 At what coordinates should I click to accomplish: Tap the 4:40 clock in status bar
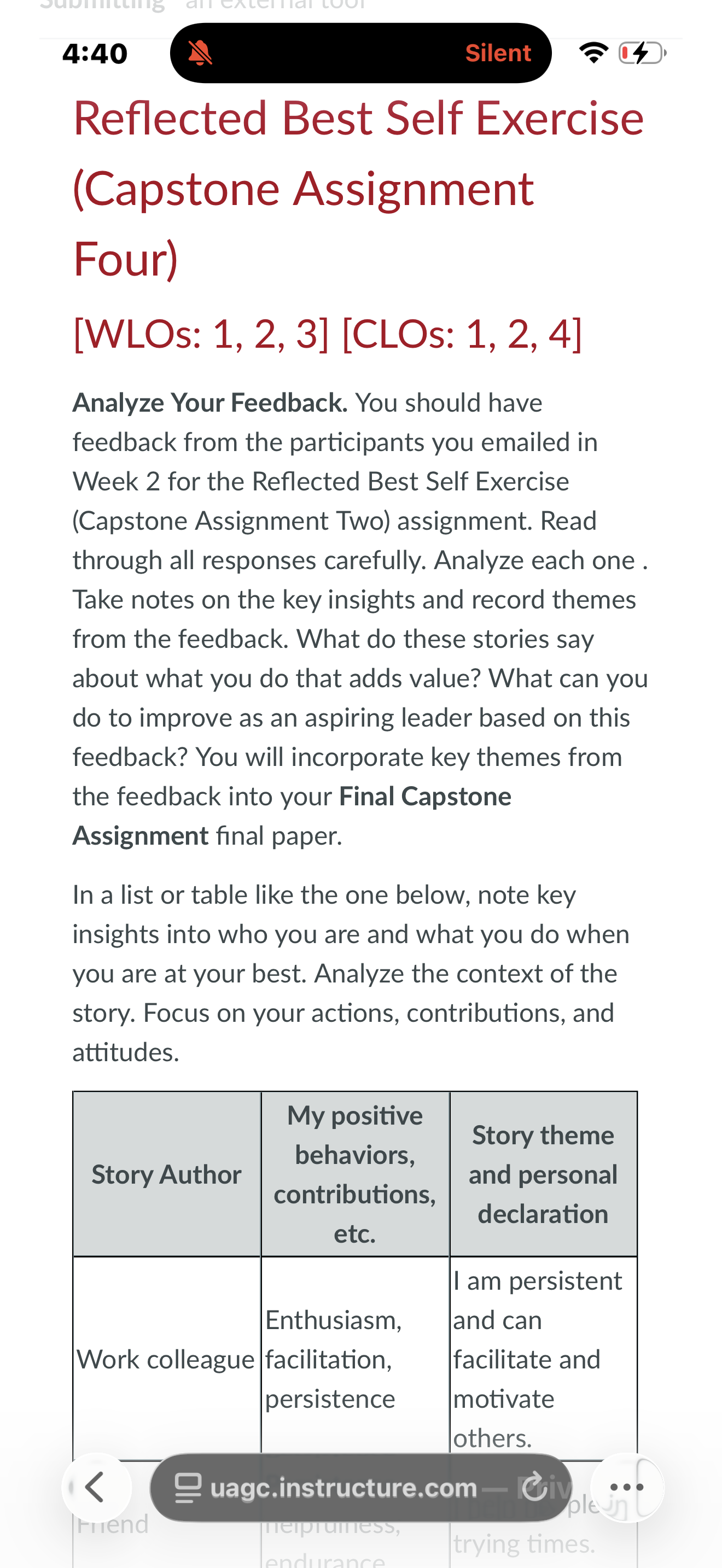pyautogui.click(x=95, y=54)
